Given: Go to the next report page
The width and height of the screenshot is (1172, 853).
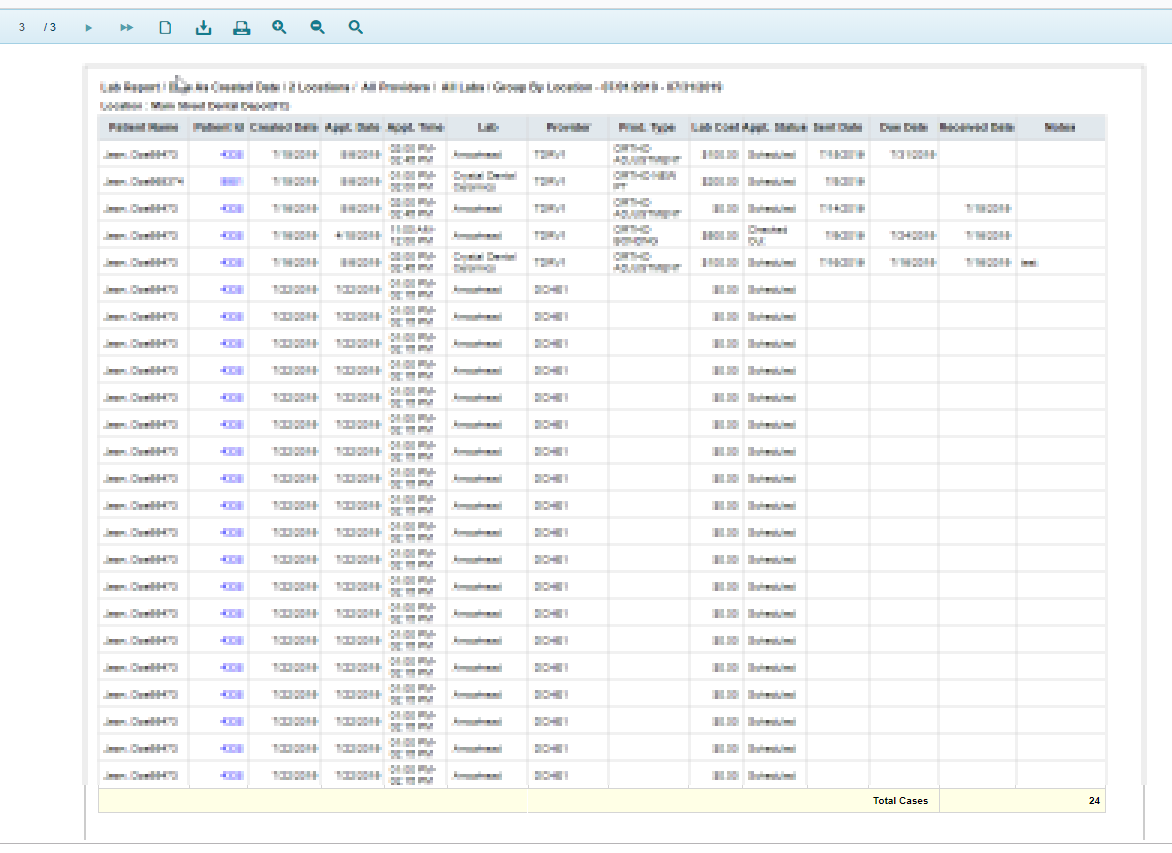Looking at the screenshot, I should 89,28.
